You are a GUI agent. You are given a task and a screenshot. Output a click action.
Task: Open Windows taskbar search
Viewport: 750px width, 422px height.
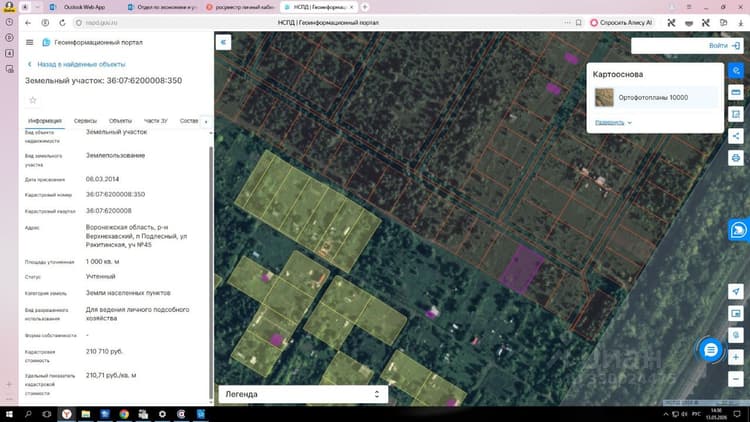point(28,414)
